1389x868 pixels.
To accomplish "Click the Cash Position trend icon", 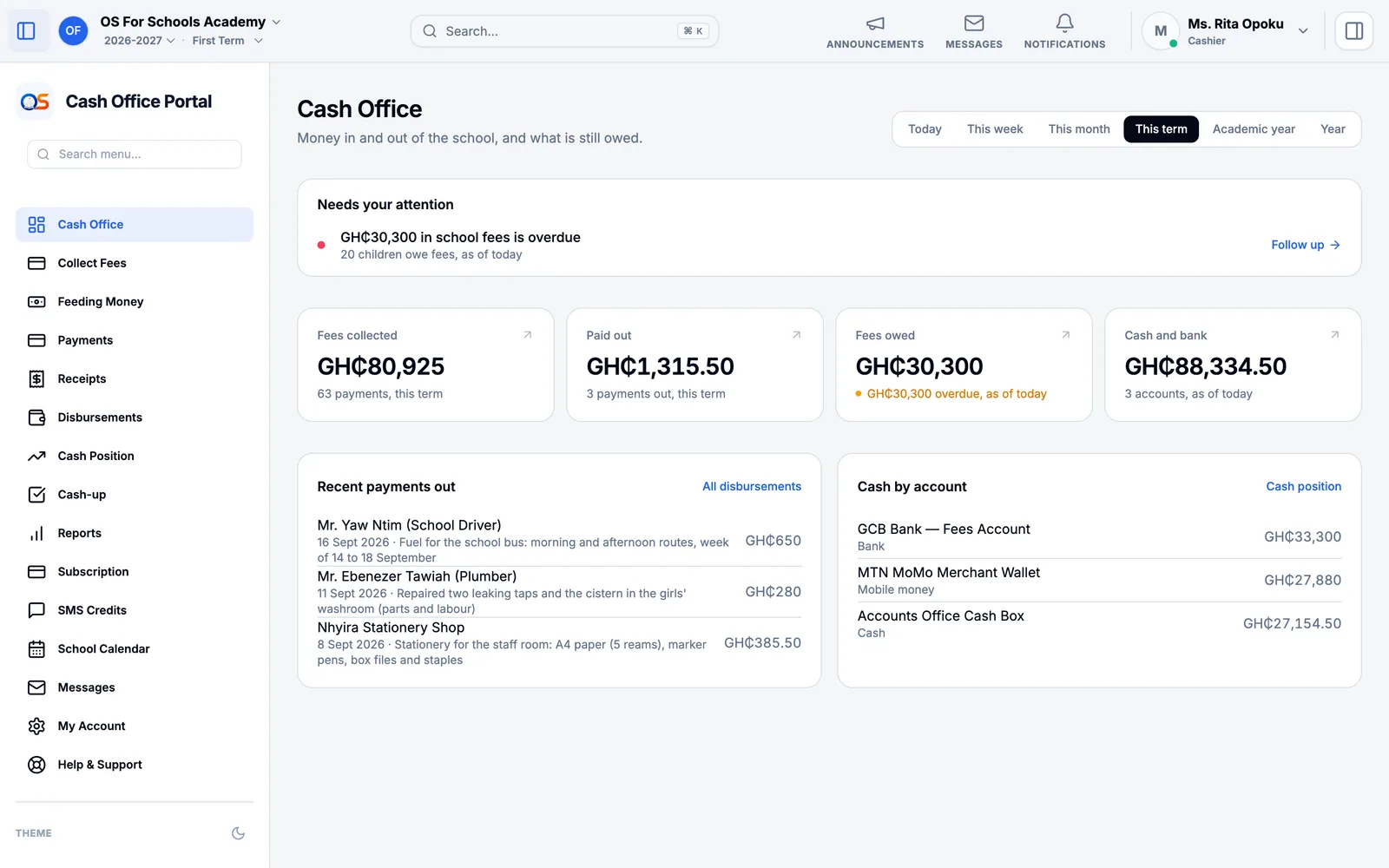I will pos(36,456).
